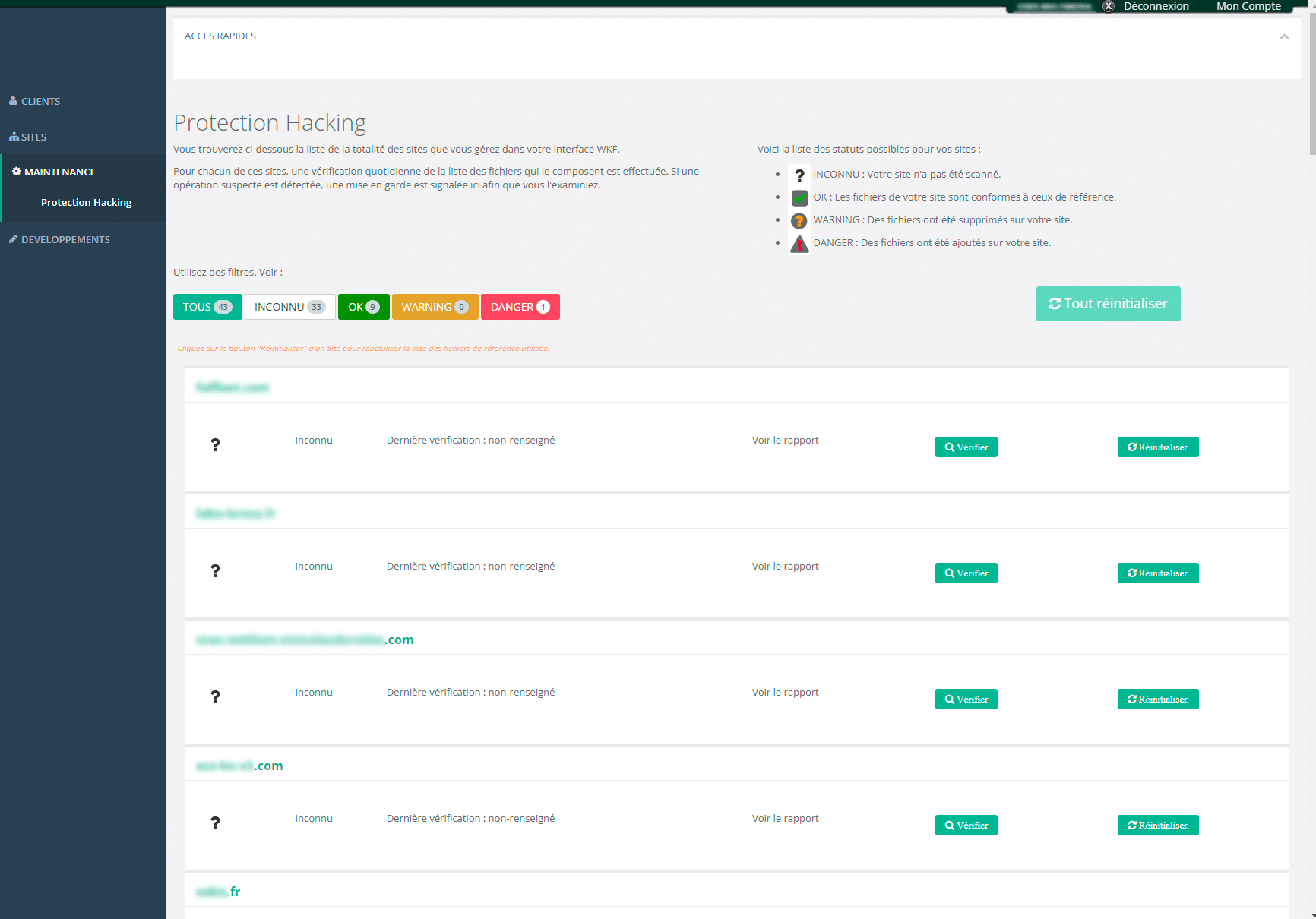Click the DEVELOPPEMENTS pencil icon in sidebar
The height and width of the screenshot is (919, 1316).
pyautogui.click(x=13, y=238)
